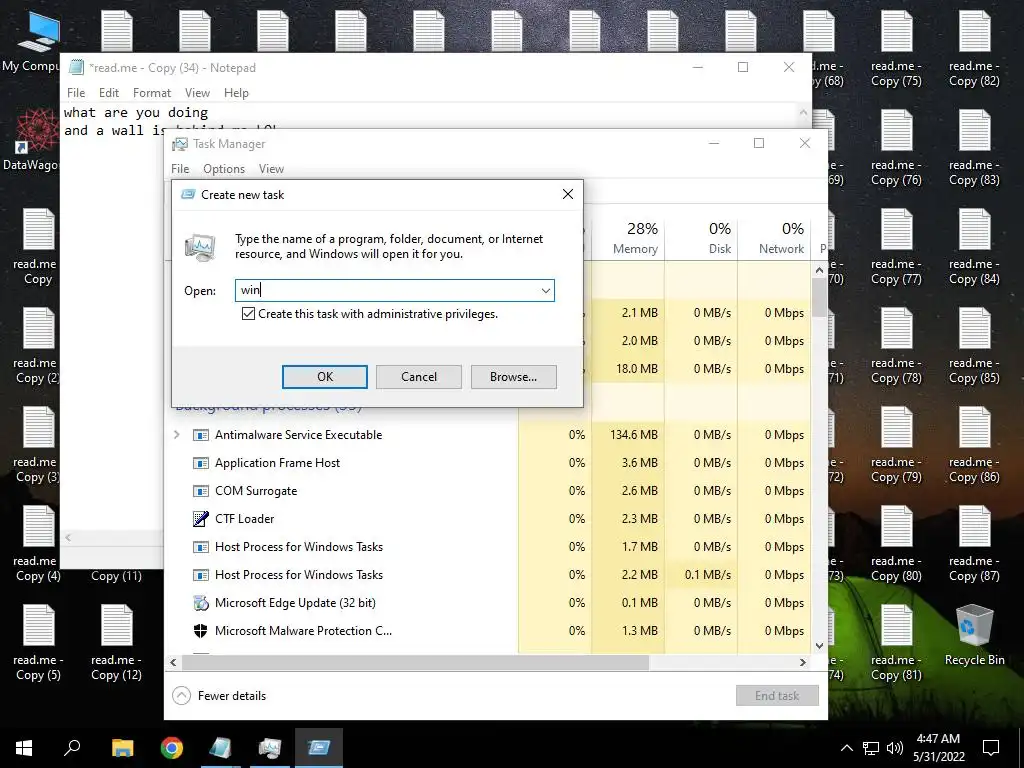Viewport: 1024px width, 768px height.
Task: Open Notepad File menu
Action: (76, 93)
